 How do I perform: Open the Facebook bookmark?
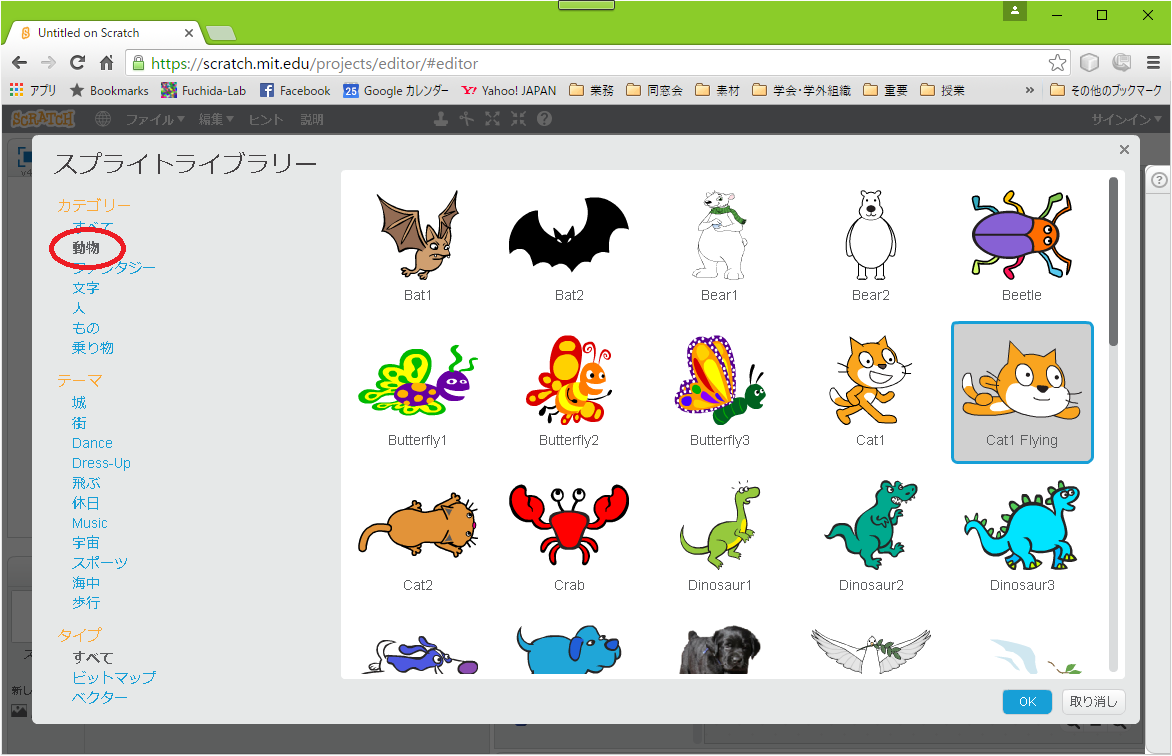[x=295, y=90]
